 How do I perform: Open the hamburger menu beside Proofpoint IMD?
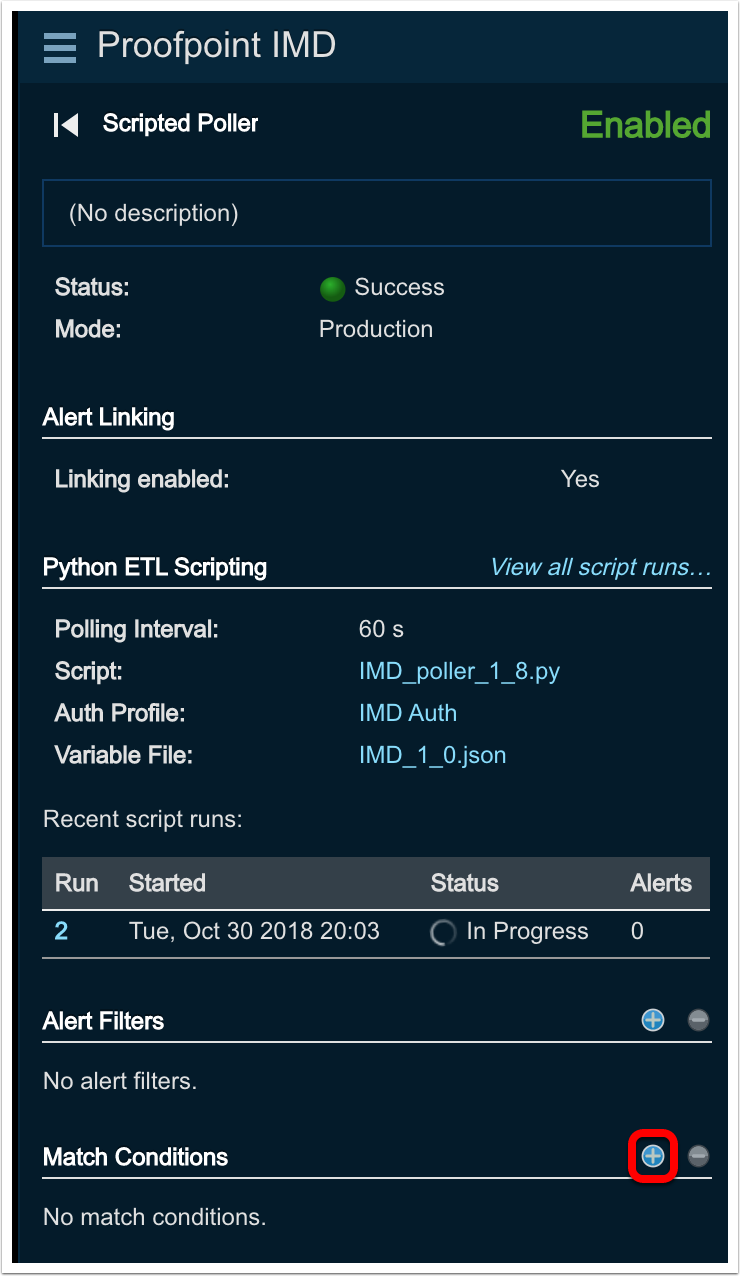[60, 47]
